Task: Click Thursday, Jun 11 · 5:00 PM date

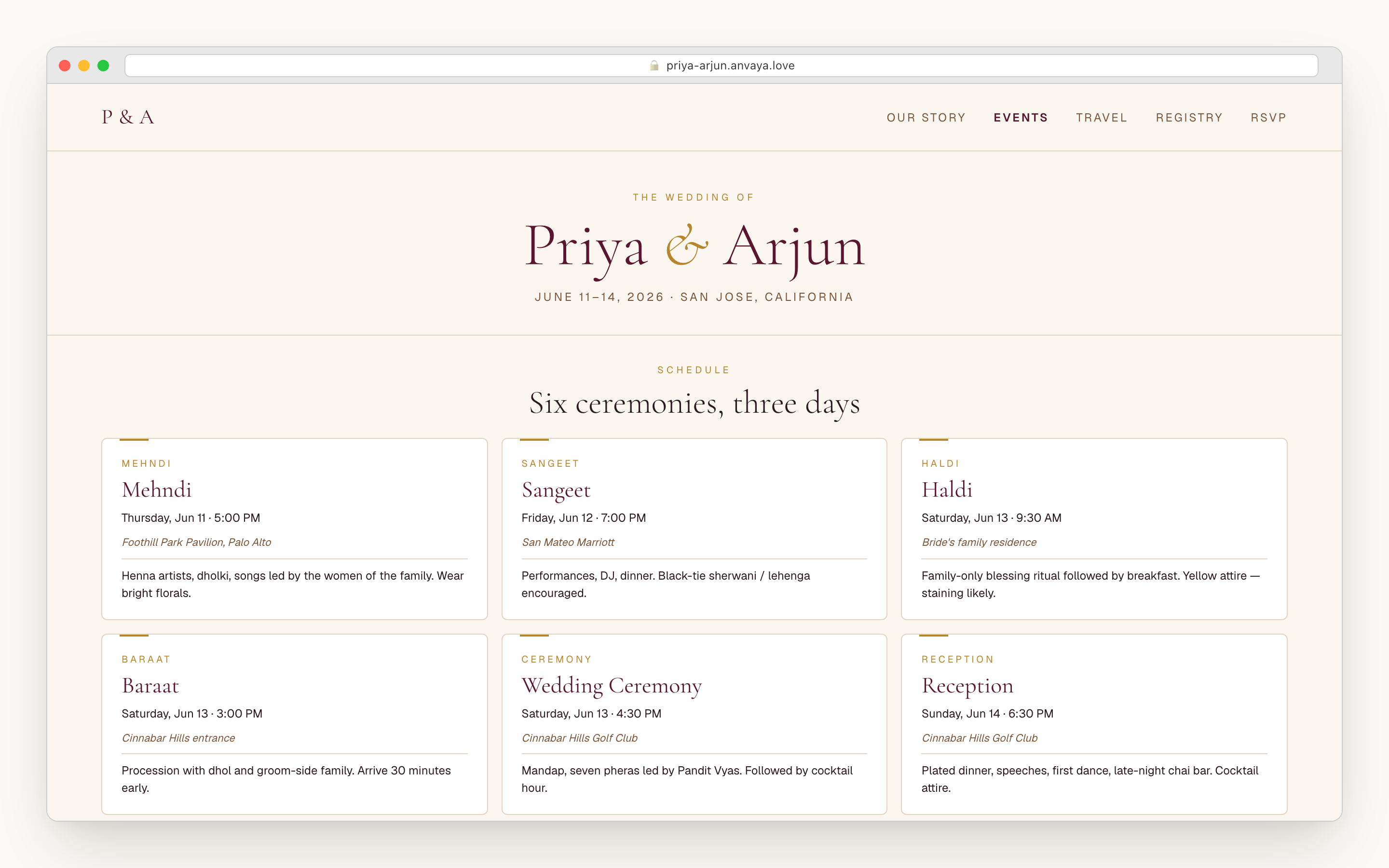Action: pyautogui.click(x=191, y=518)
